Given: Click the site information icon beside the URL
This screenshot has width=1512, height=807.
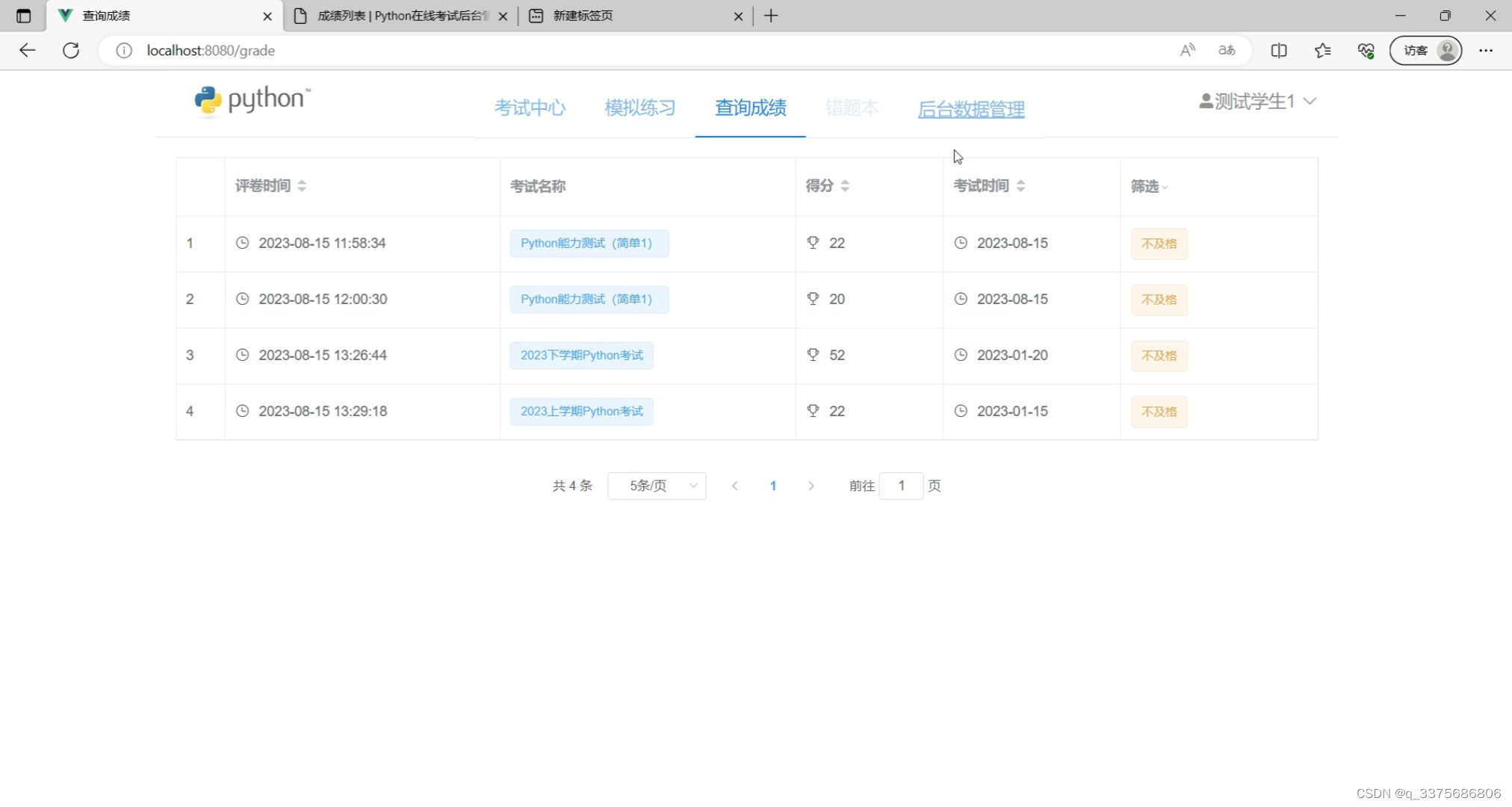Looking at the screenshot, I should 124,50.
